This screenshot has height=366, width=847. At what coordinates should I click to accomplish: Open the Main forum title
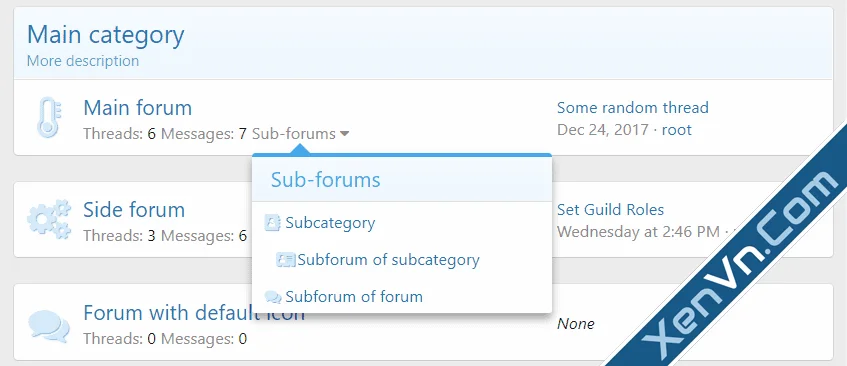[x=138, y=108]
